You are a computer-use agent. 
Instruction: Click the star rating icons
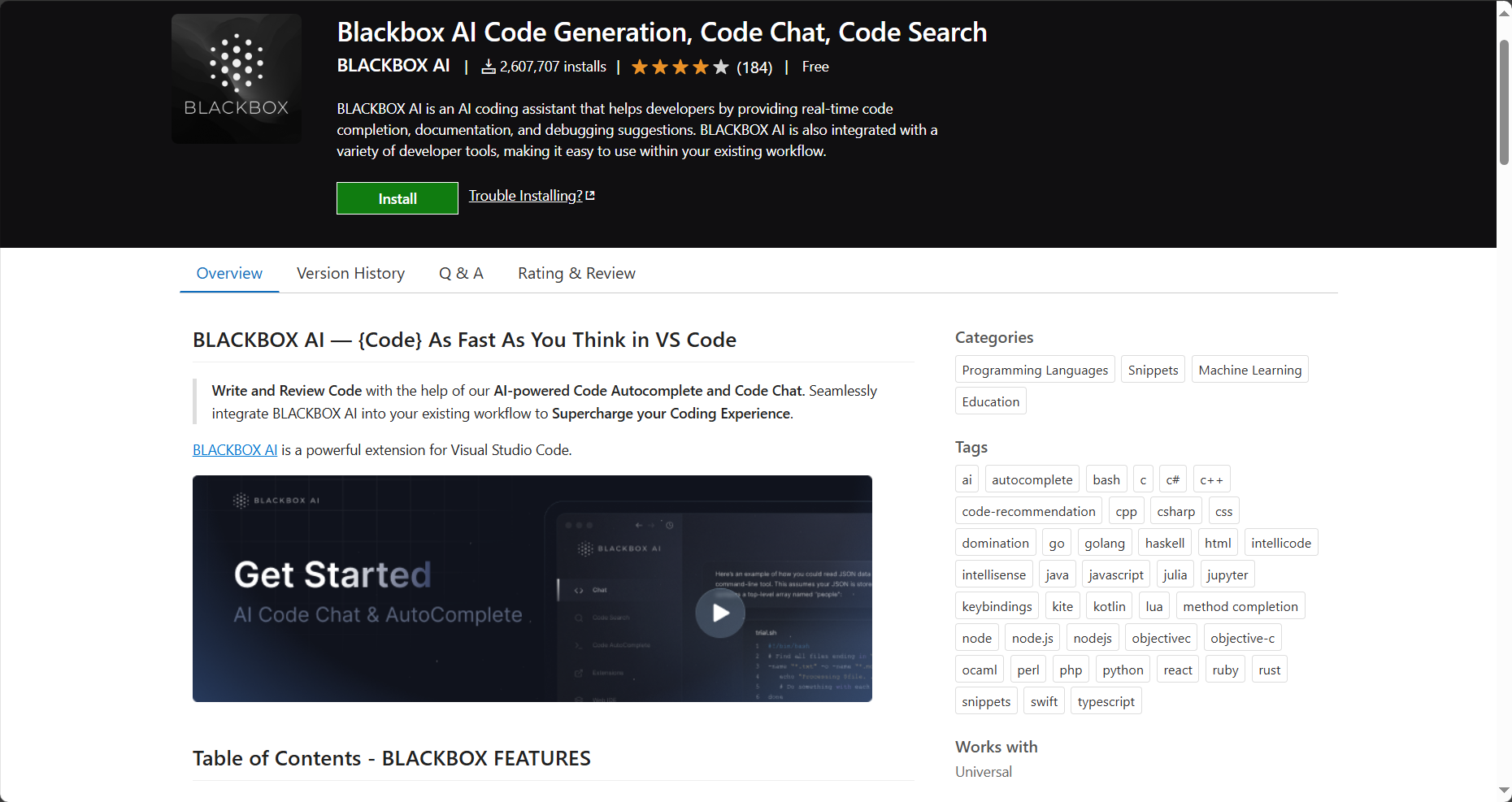point(680,67)
